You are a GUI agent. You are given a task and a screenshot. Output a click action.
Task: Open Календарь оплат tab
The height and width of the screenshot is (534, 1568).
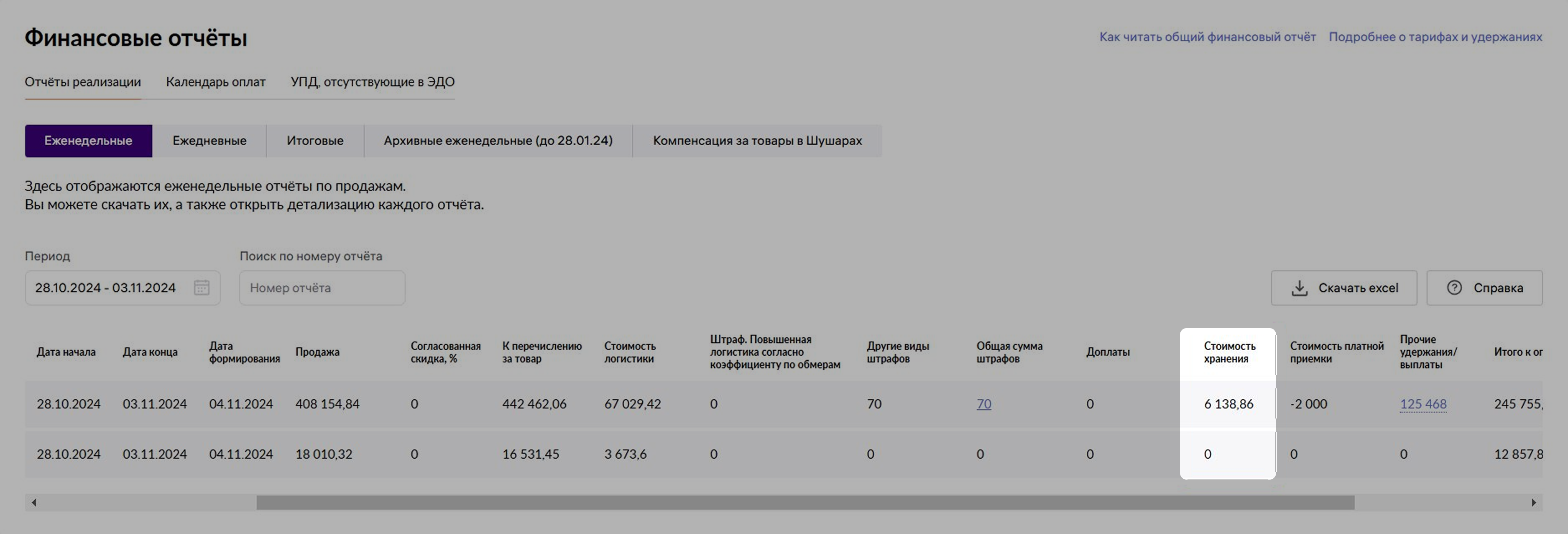coord(215,82)
